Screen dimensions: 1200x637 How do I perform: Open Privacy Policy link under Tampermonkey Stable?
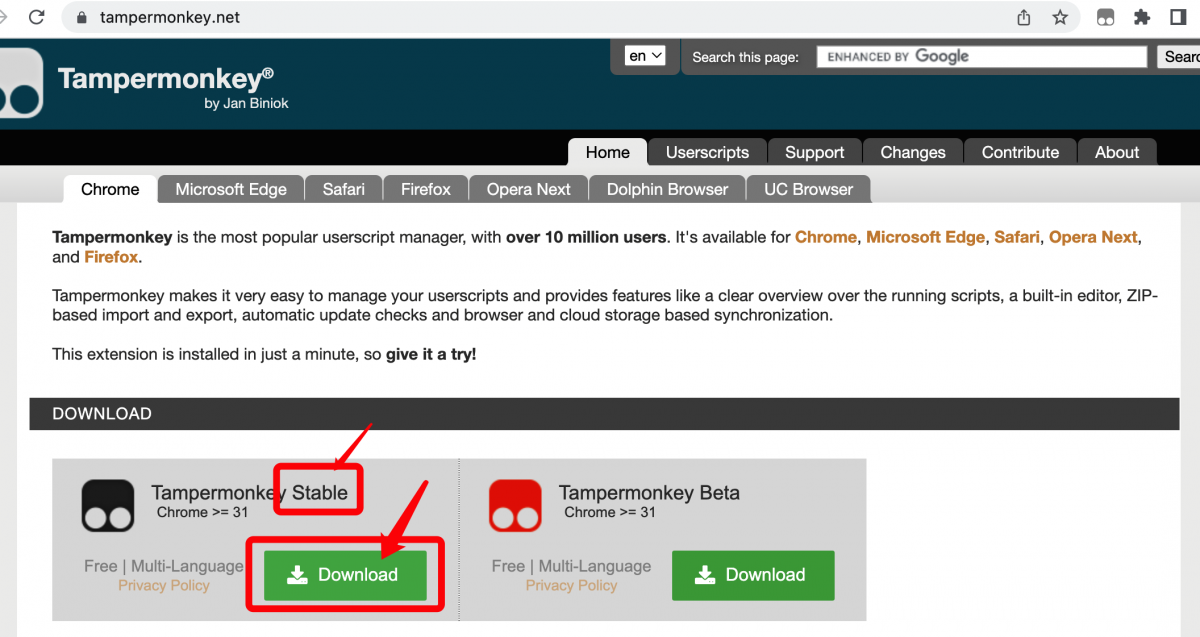click(x=164, y=585)
